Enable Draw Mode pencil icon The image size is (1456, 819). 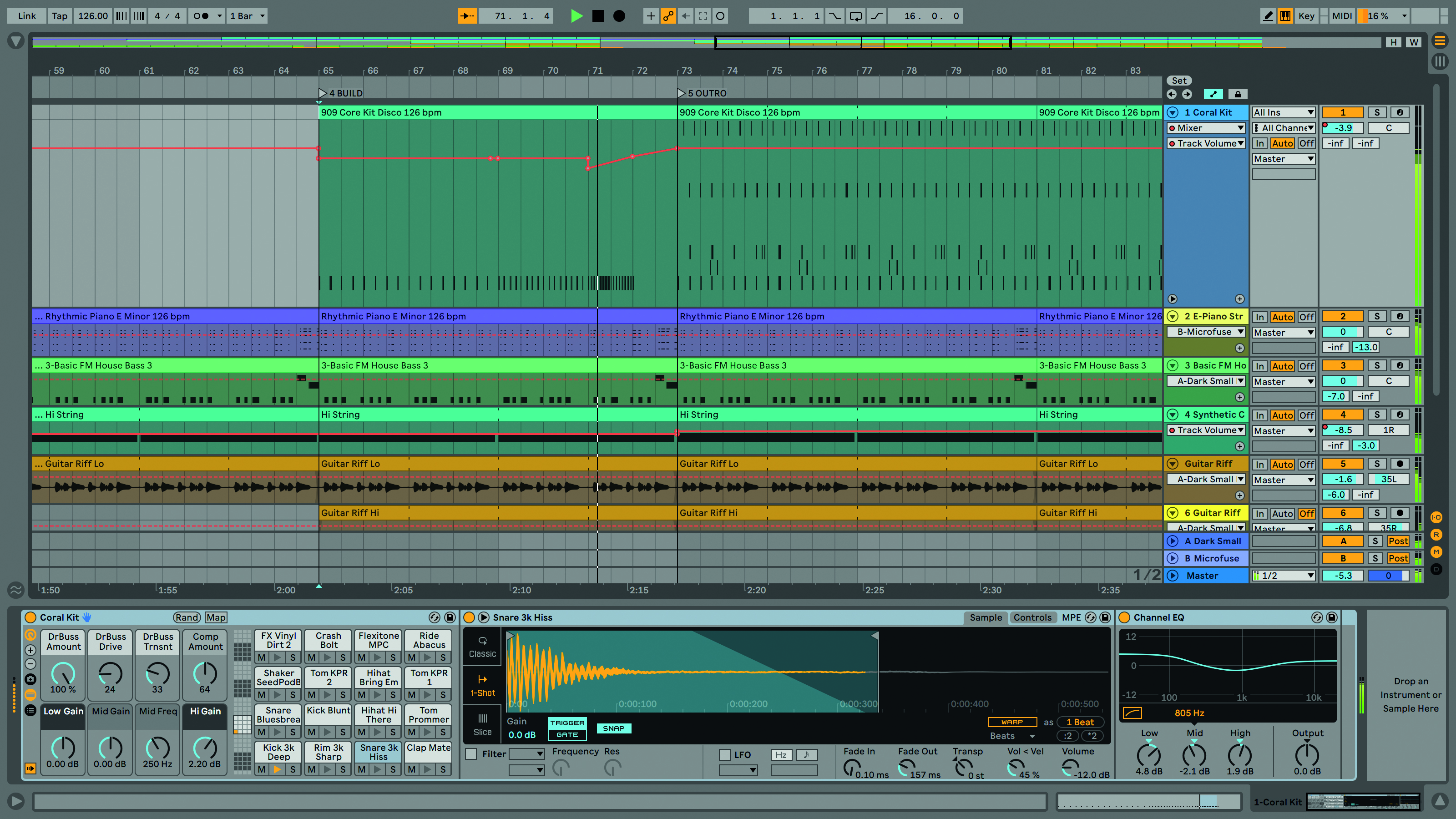click(1268, 16)
